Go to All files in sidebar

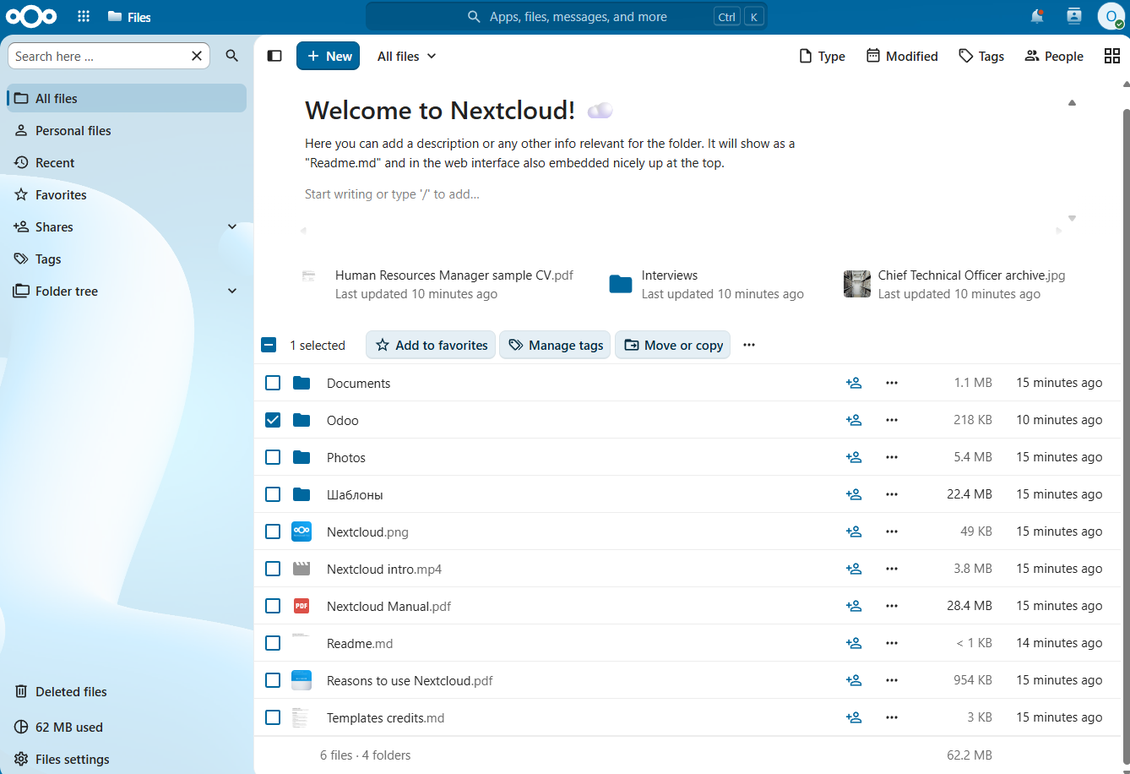pyautogui.click(x=127, y=98)
